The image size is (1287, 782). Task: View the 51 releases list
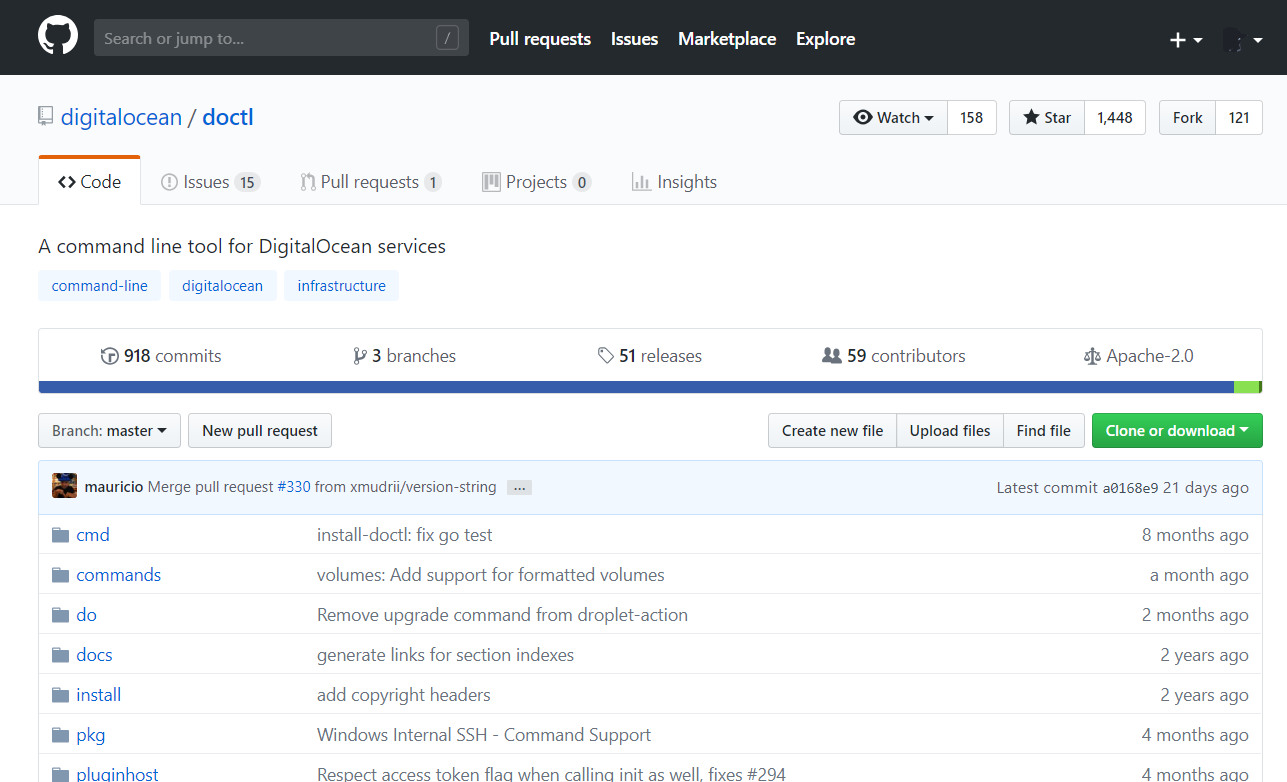click(649, 355)
